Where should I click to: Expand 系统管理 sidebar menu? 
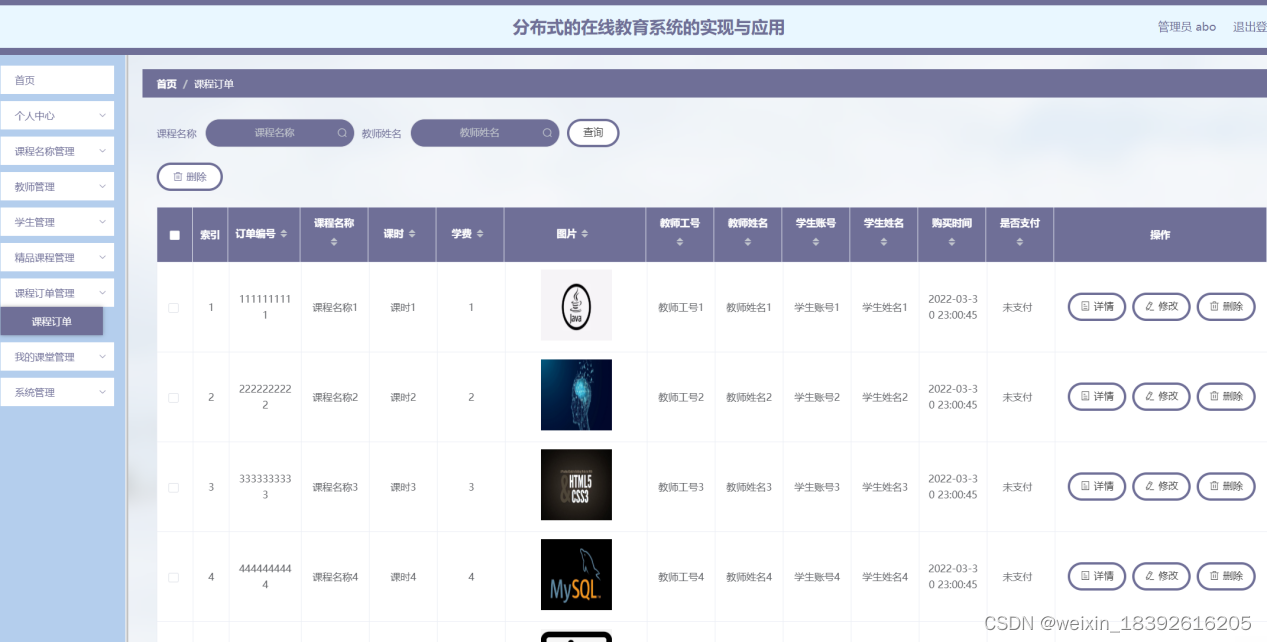(57, 392)
